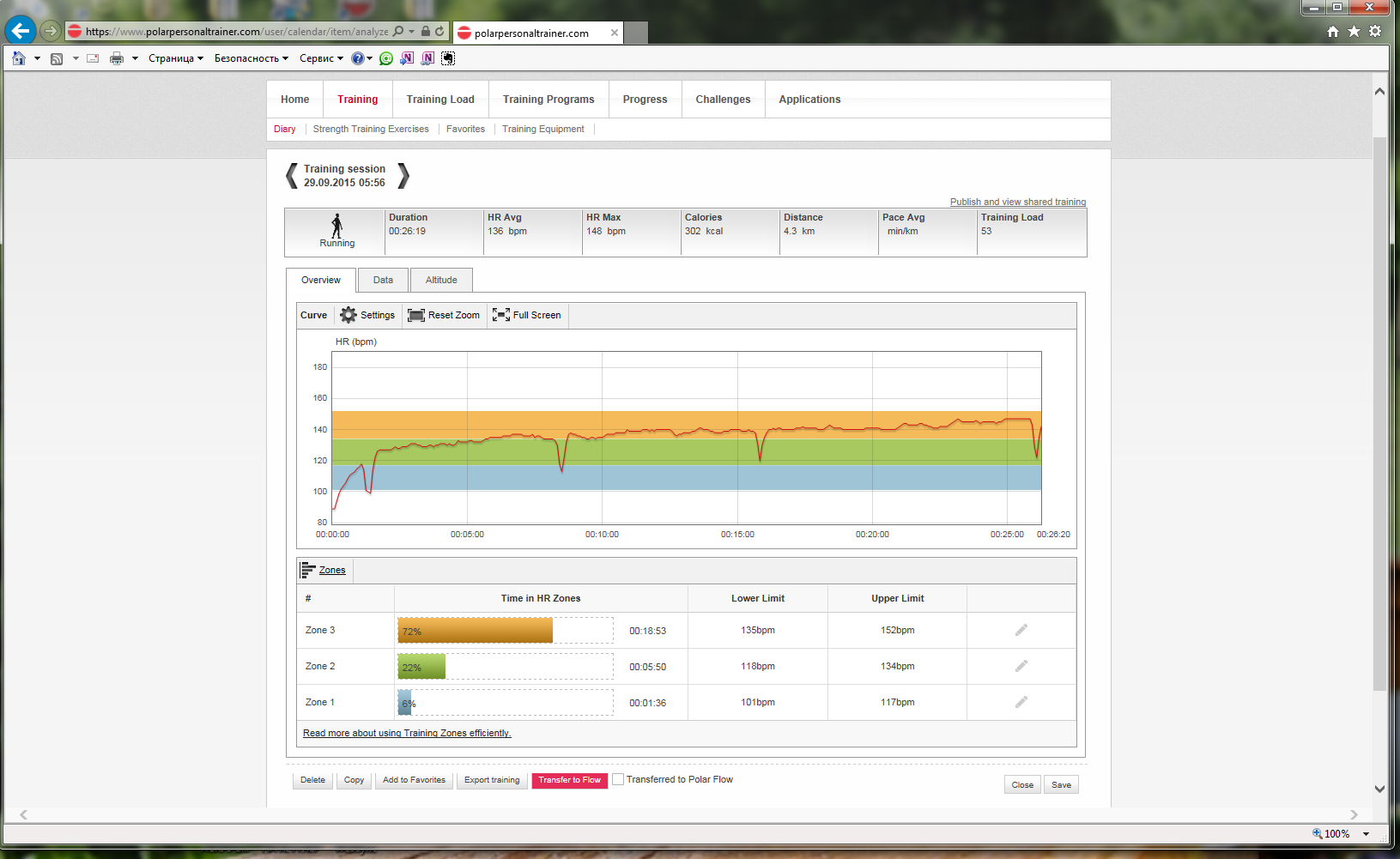This screenshot has width=1400, height=859.
Task: Click the Zone 3 orange percentage bar
Action: (x=475, y=631)
